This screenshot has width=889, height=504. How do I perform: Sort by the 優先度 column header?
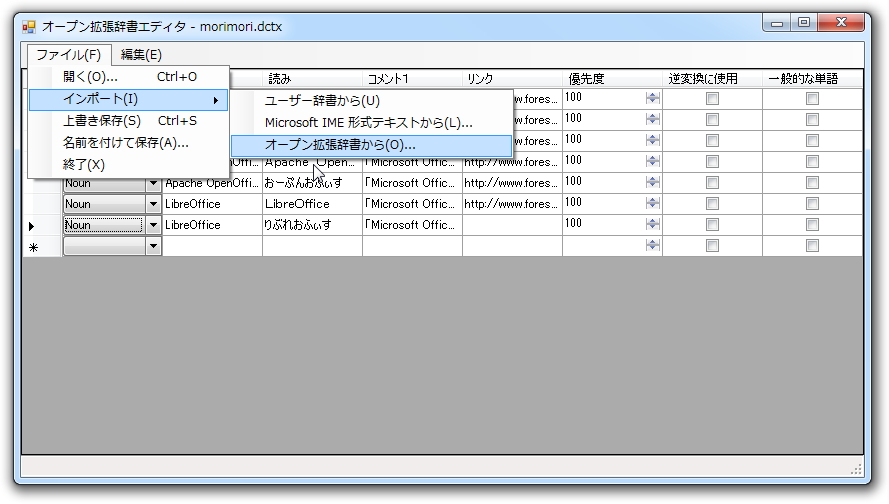pyautogui.click(x=612, y=79)
